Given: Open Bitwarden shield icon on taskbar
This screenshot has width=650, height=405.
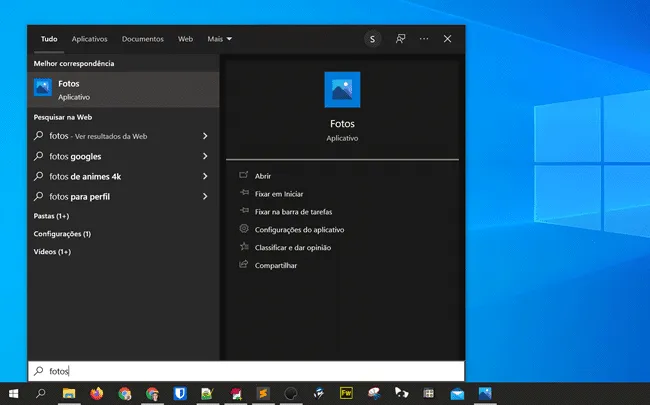Looking at the screenshot, I should coord(180,393).
